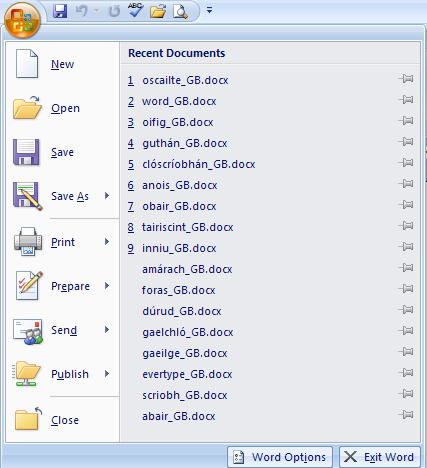This screenshot has width=427, height=468.
Task: Click the Send envelope people icon
Action: [28, 331]
